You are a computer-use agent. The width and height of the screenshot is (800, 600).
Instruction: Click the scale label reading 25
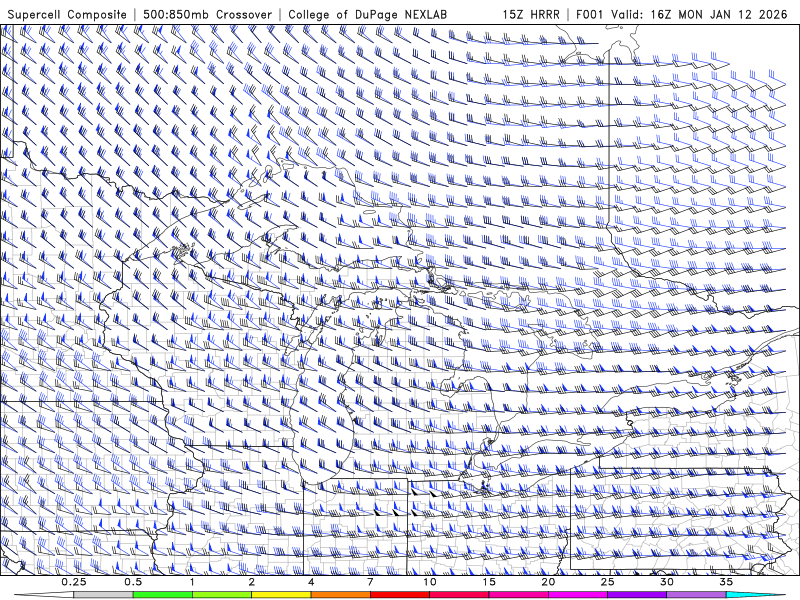click(x=607, y=582)
